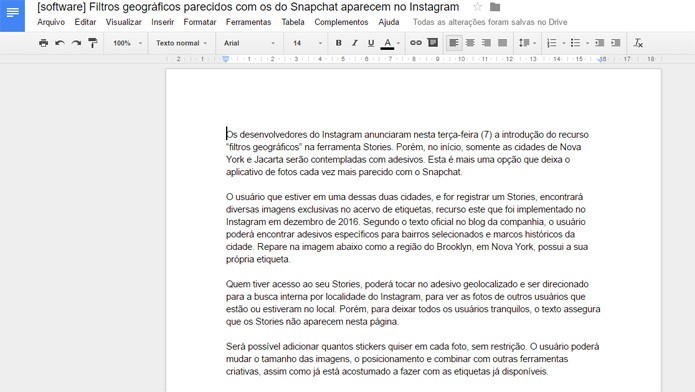This screenshot has width=695, height=392.
Task: Open the Formatar menu
Action: (200, 22)
